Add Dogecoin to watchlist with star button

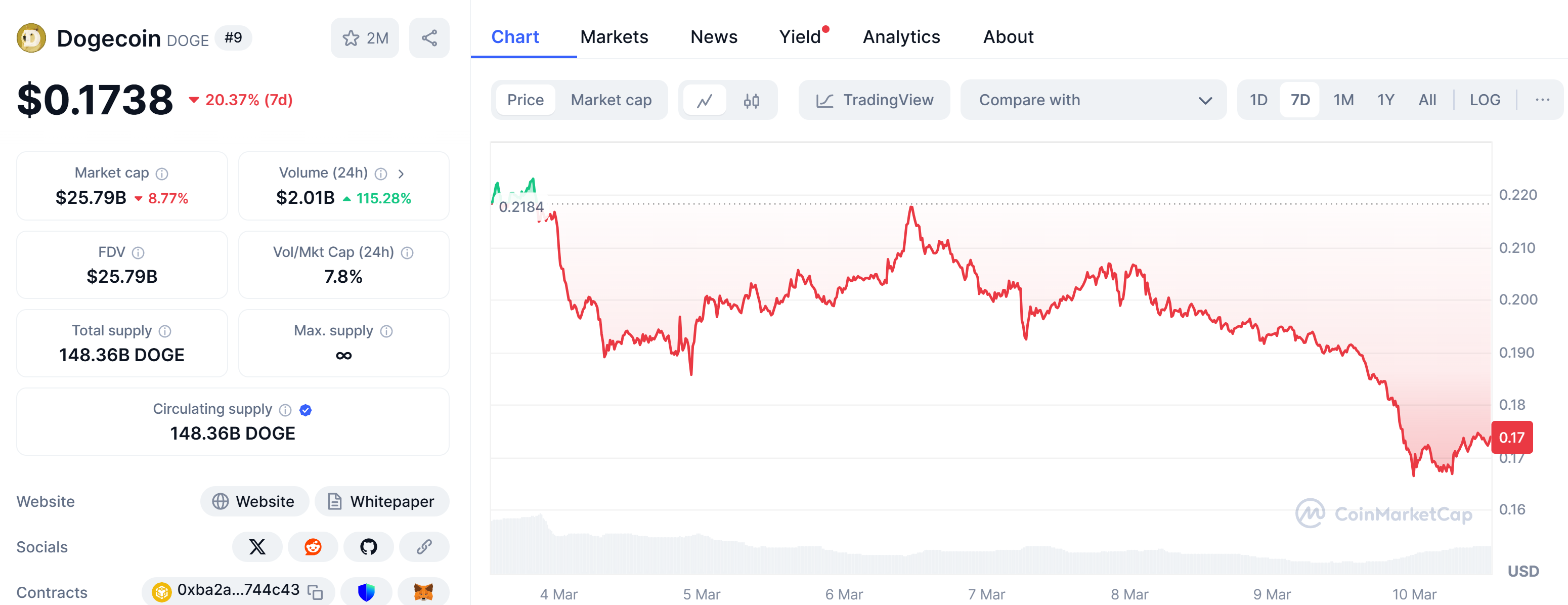365,38
